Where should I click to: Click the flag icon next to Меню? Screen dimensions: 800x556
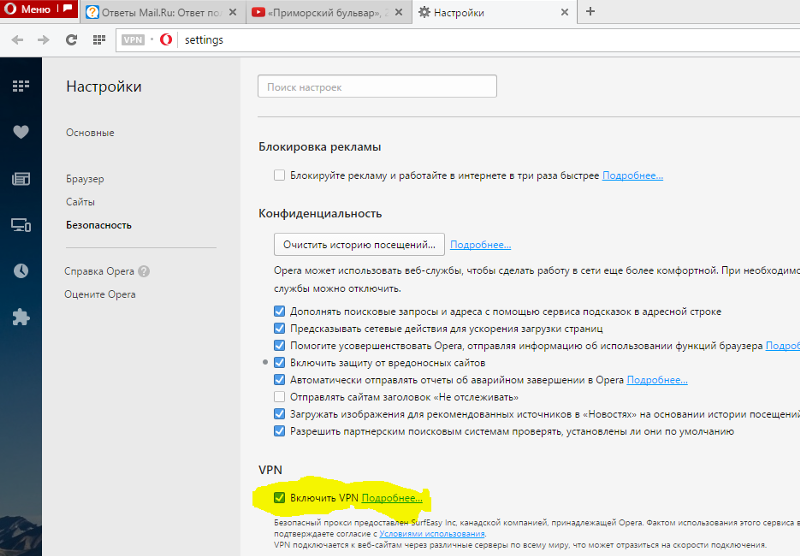[x=67, y=8]
